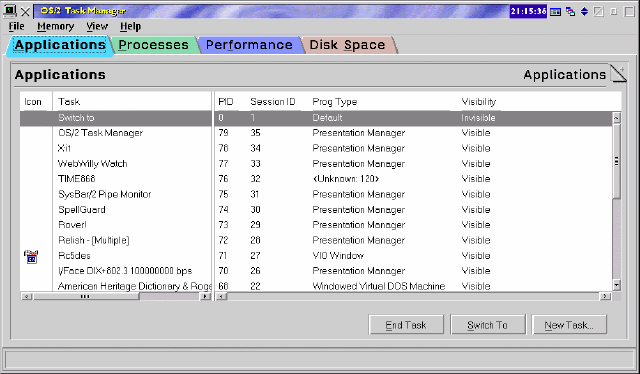The image size is (640, 374).
Task: Open the system menu icon in title bar
Action: [10, 11]
